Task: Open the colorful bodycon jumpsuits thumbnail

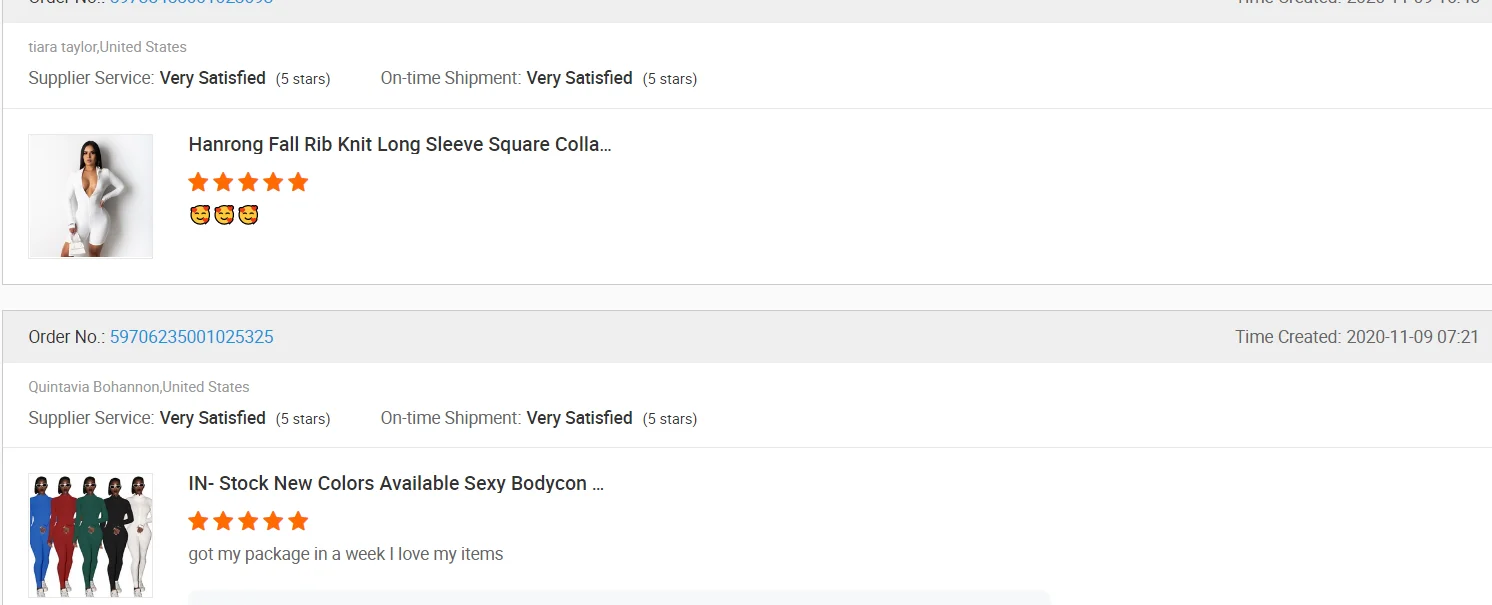Action: (x=90, y=535)
